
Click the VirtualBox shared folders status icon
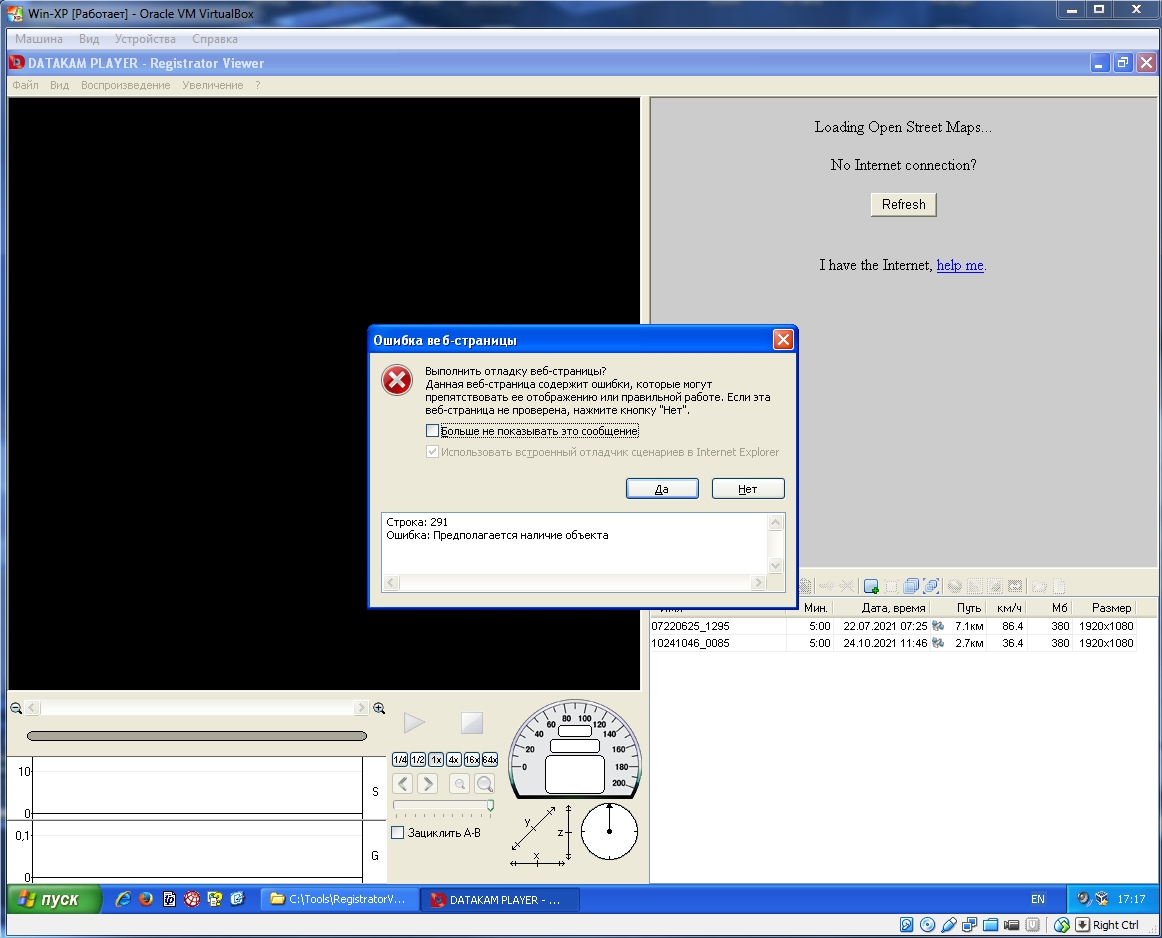[x=990, y=925]
